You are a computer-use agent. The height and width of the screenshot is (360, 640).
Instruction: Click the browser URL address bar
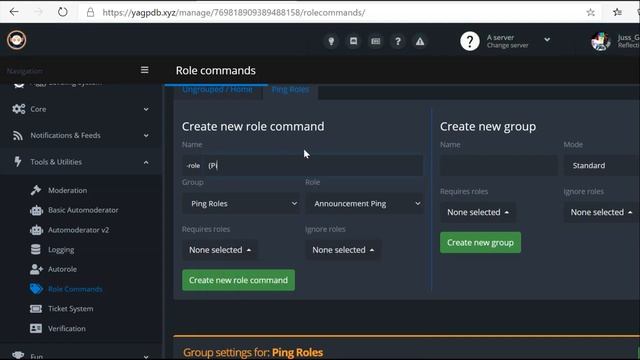pos(233,12)
